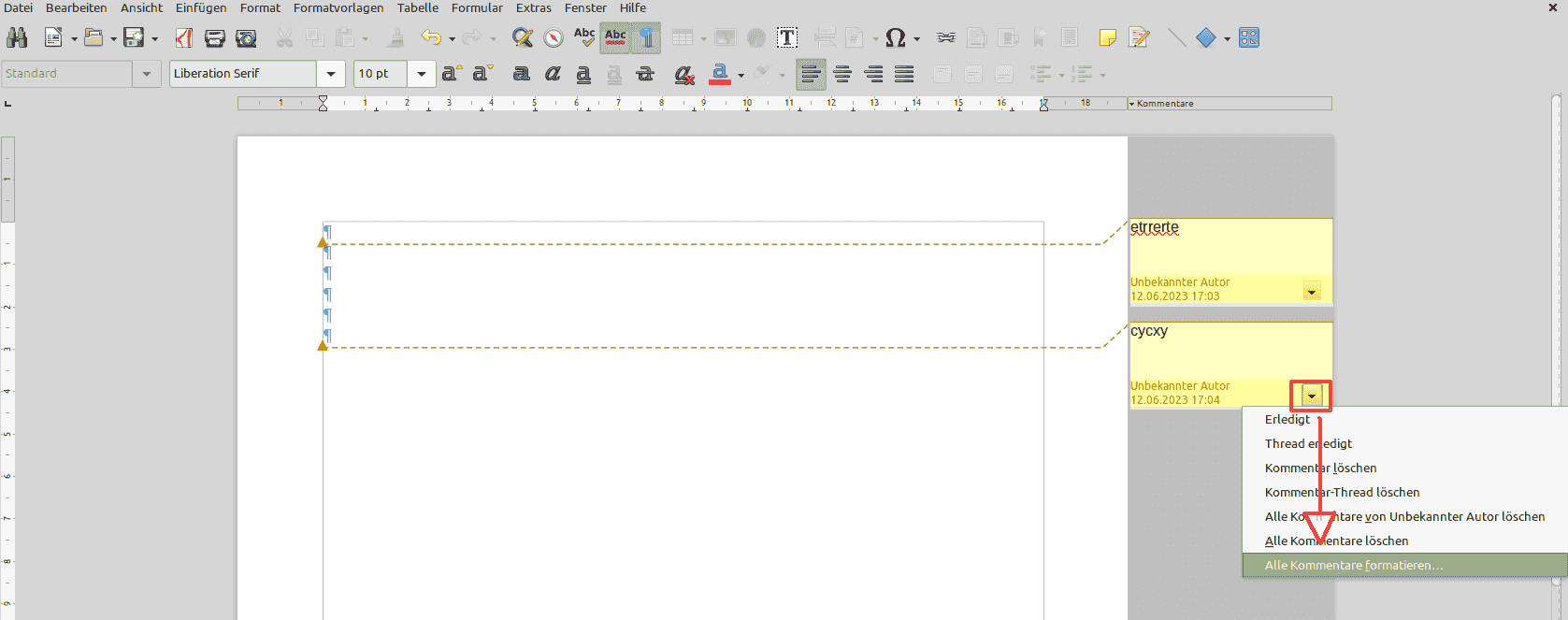The width and height of the screenshot is (1568, 620).
Task: Toggle bold formatting
Action: (522, 74)
